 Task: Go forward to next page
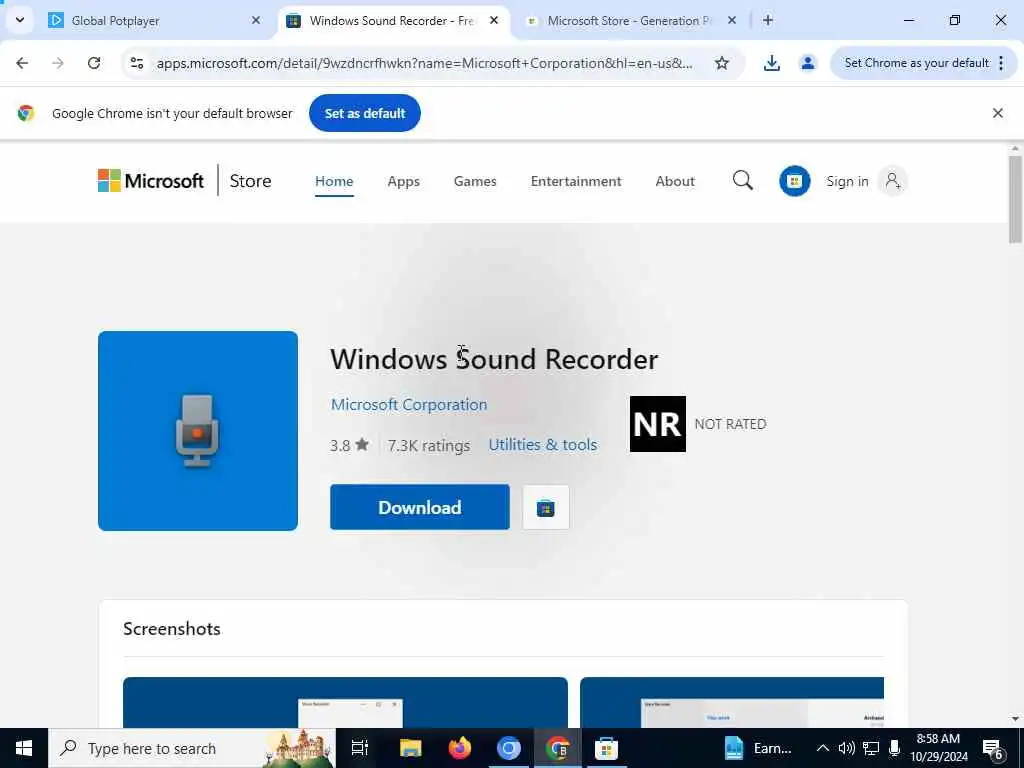[x=58, y=63]
